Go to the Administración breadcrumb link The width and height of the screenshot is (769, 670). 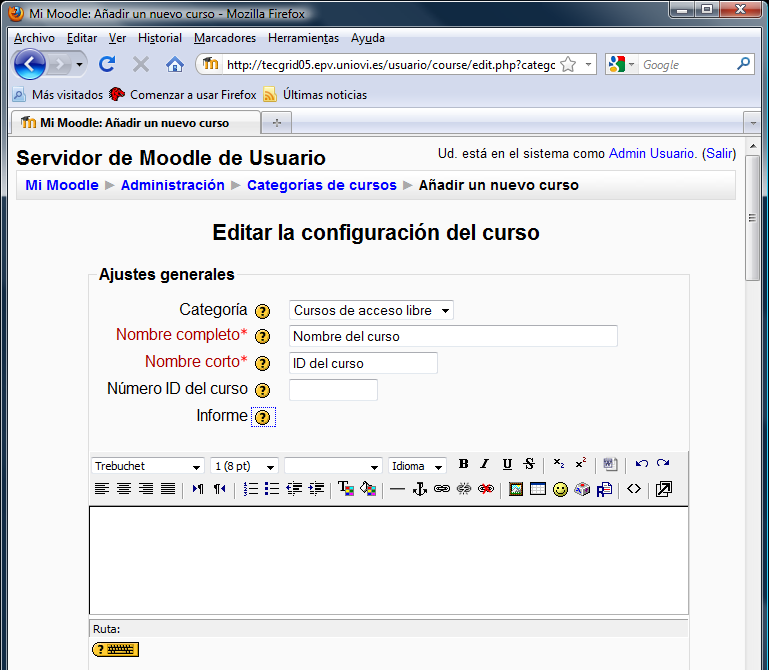click(173, 185)
